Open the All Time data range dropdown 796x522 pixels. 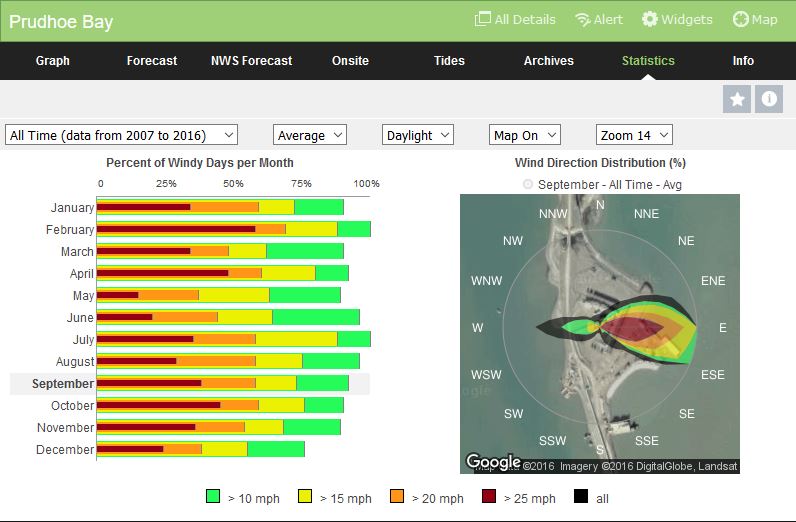(x=121, y=135)
